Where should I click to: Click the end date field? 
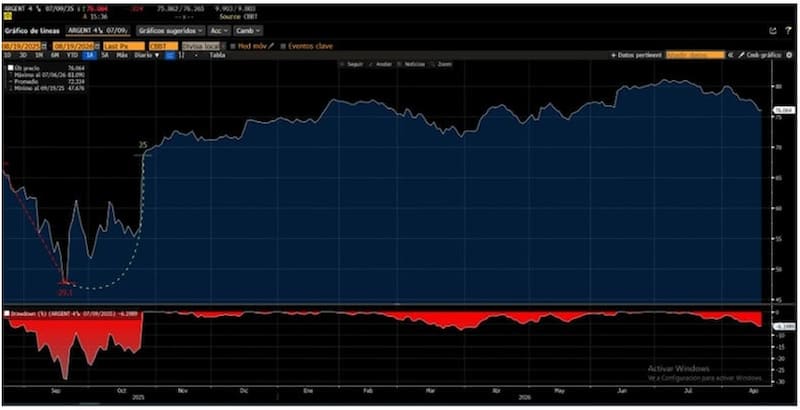tap(73, 46)
